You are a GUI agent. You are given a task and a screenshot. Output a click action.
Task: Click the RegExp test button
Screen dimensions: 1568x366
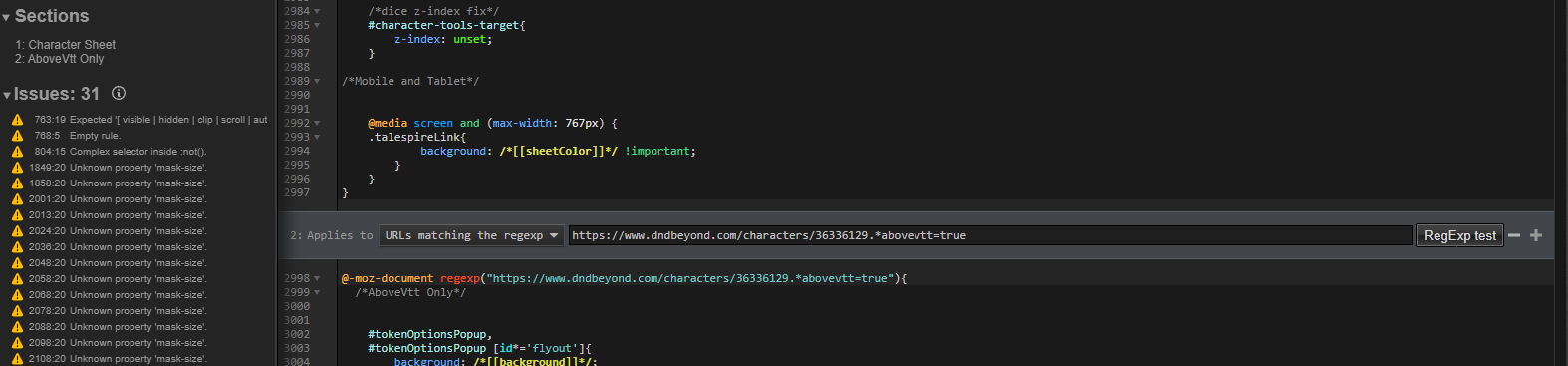(1459, 235)
